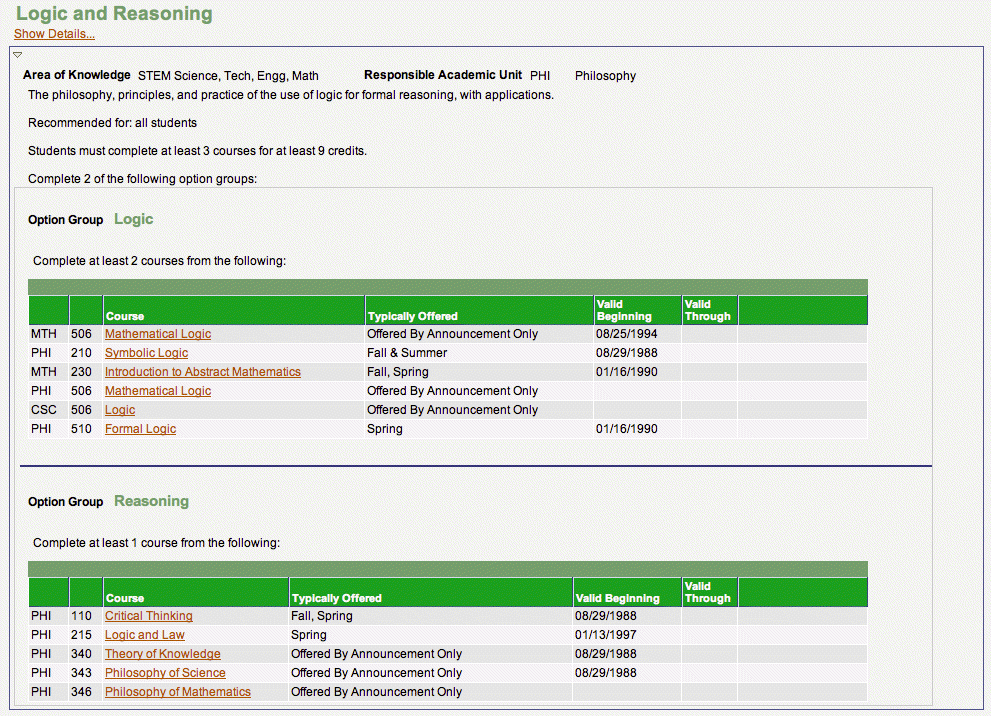Click the Reasoning option group heading
The image size is (991, 716).
pyautogui.click(x=151, y=501)
